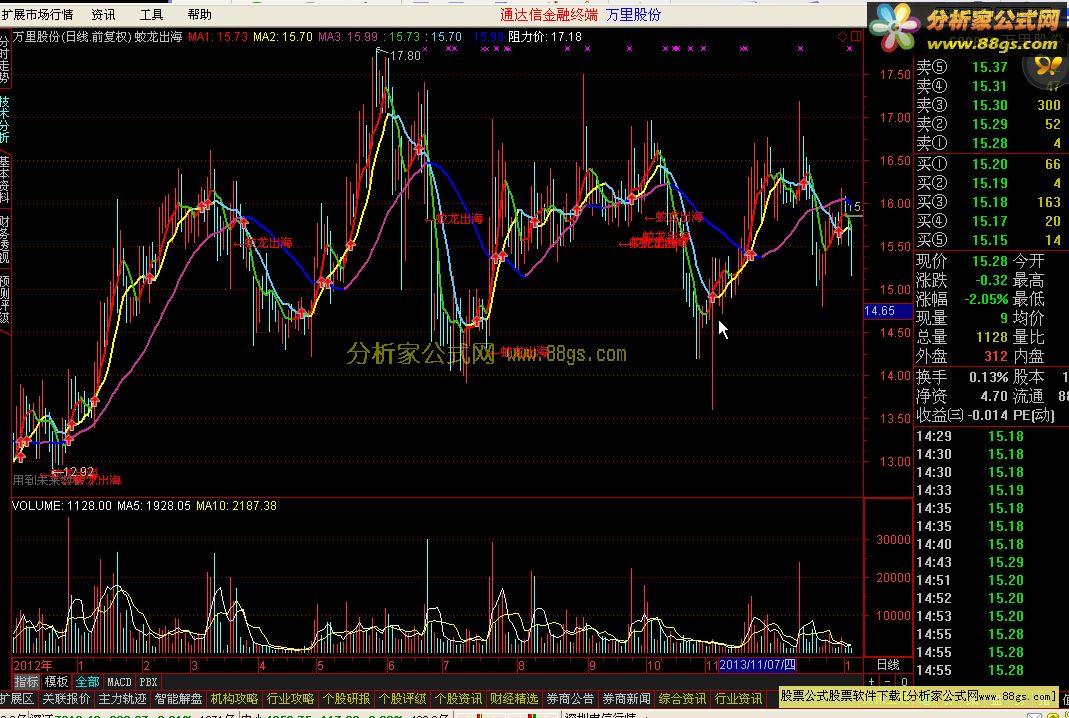This screenshot has height=718, width=1069.
Task: Click the 14.65 price cursor label
Action: tap(887, 311)
